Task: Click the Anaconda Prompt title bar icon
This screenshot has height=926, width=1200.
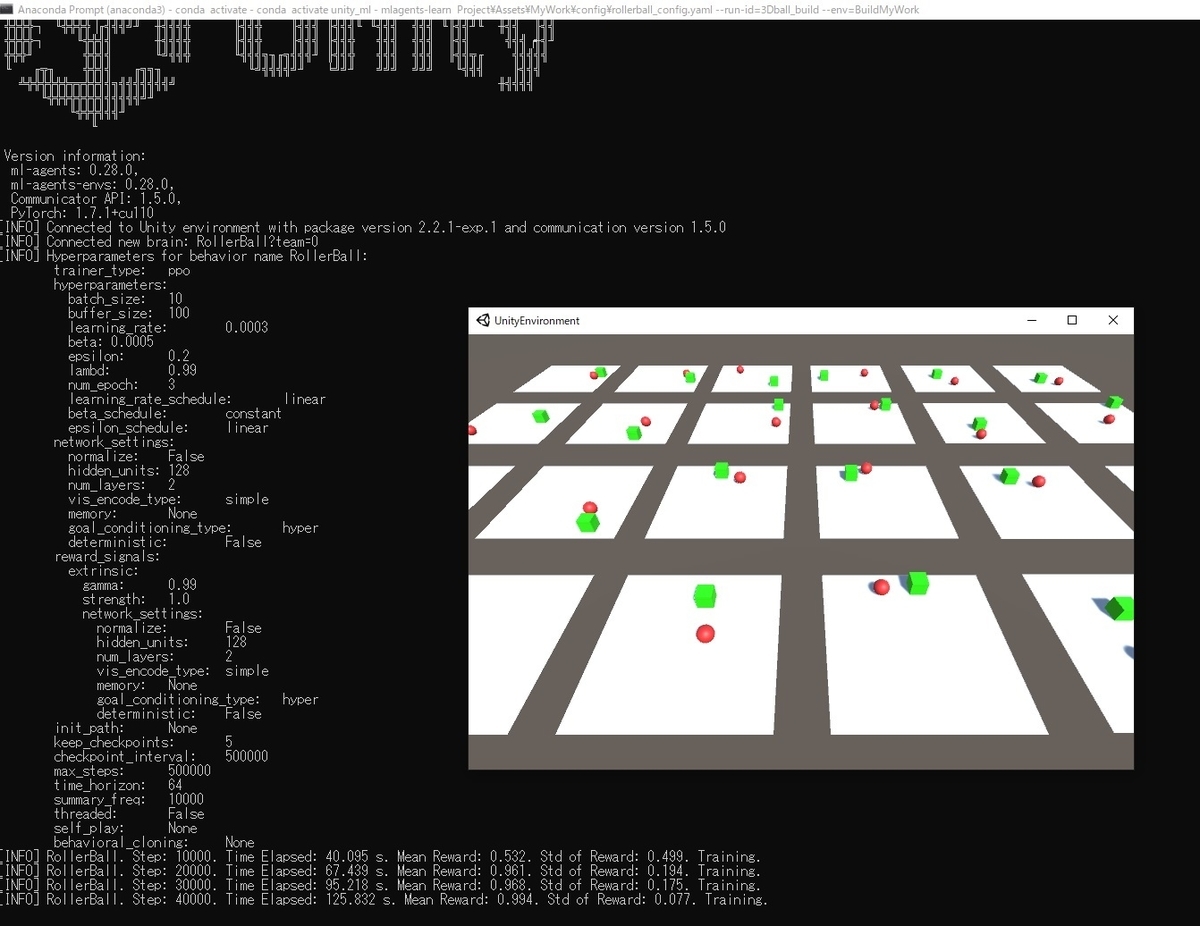Action: (7, 9)
